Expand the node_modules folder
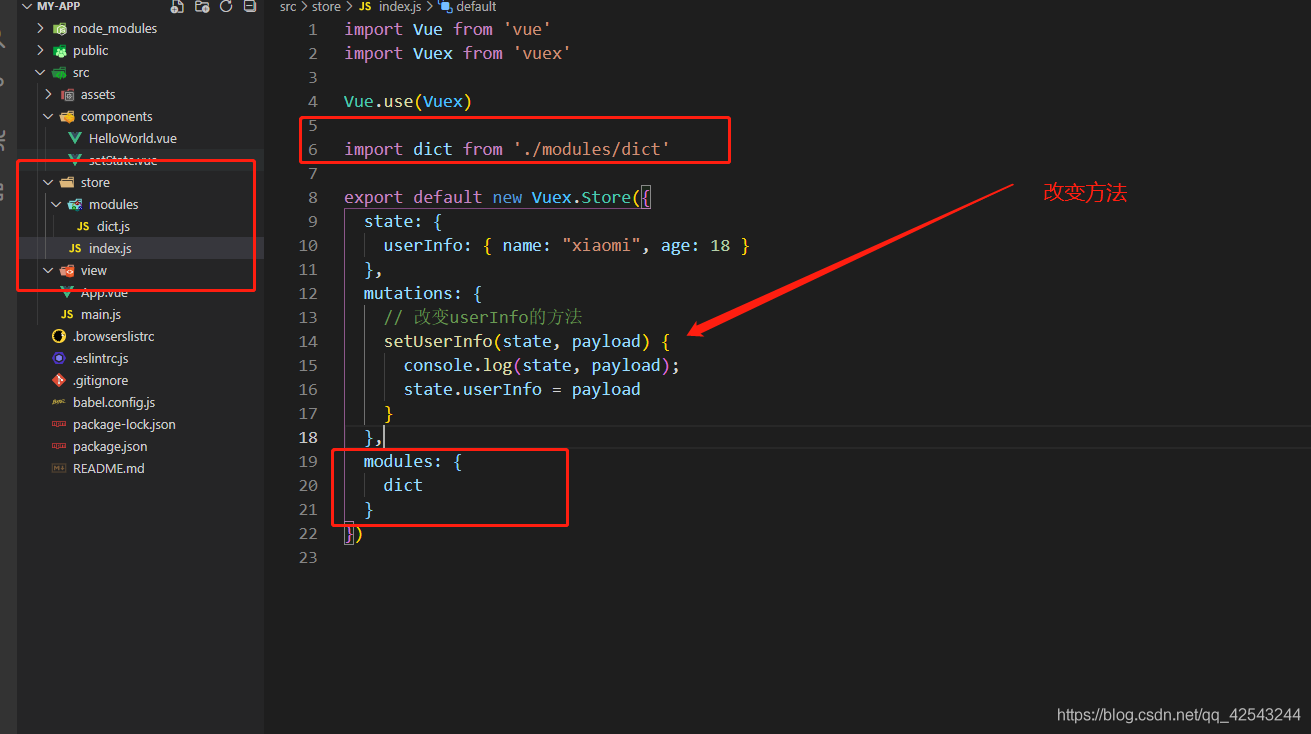 pyautogui.click(x=41, y=28)
